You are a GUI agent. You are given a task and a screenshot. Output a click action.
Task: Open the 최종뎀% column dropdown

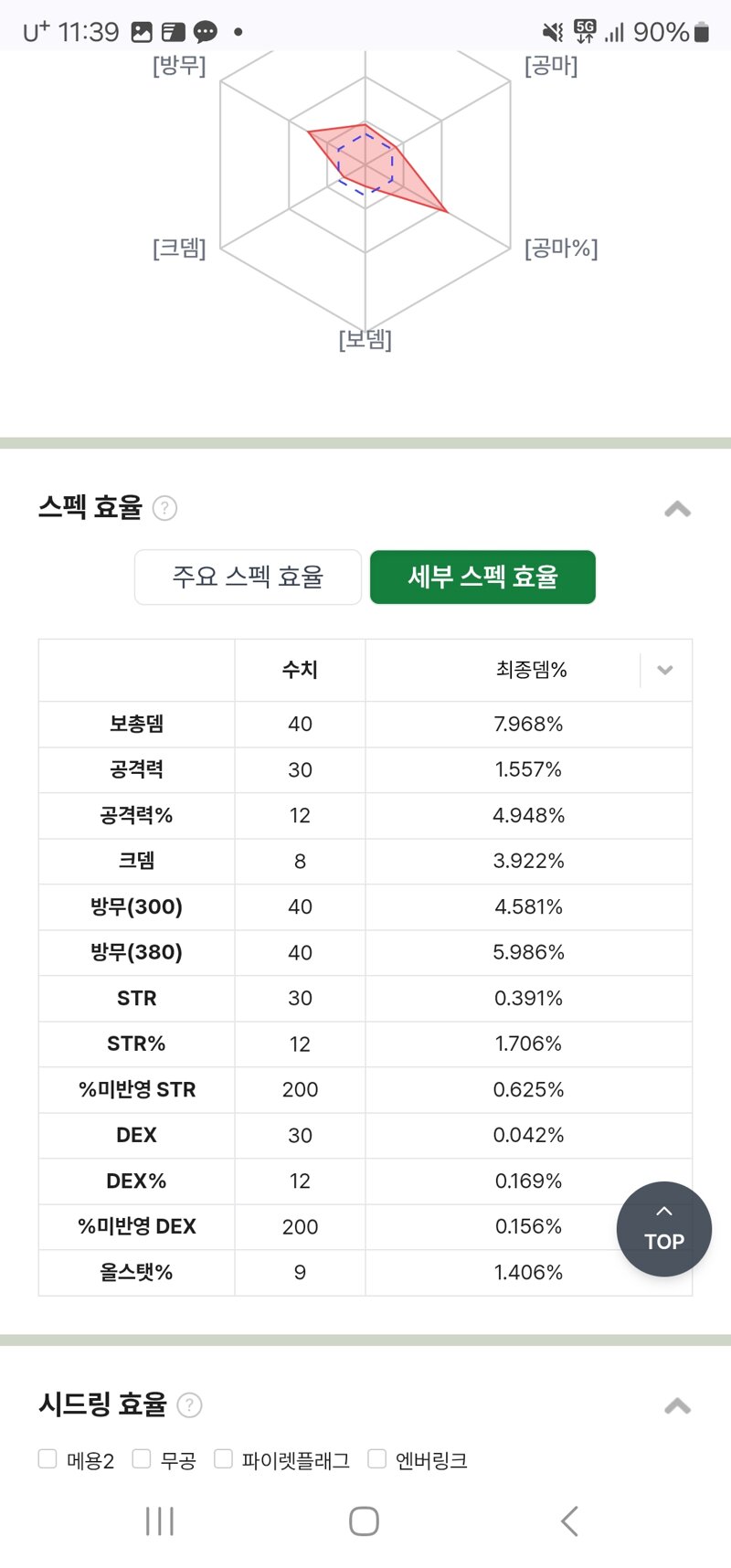[x=665, y=670]
